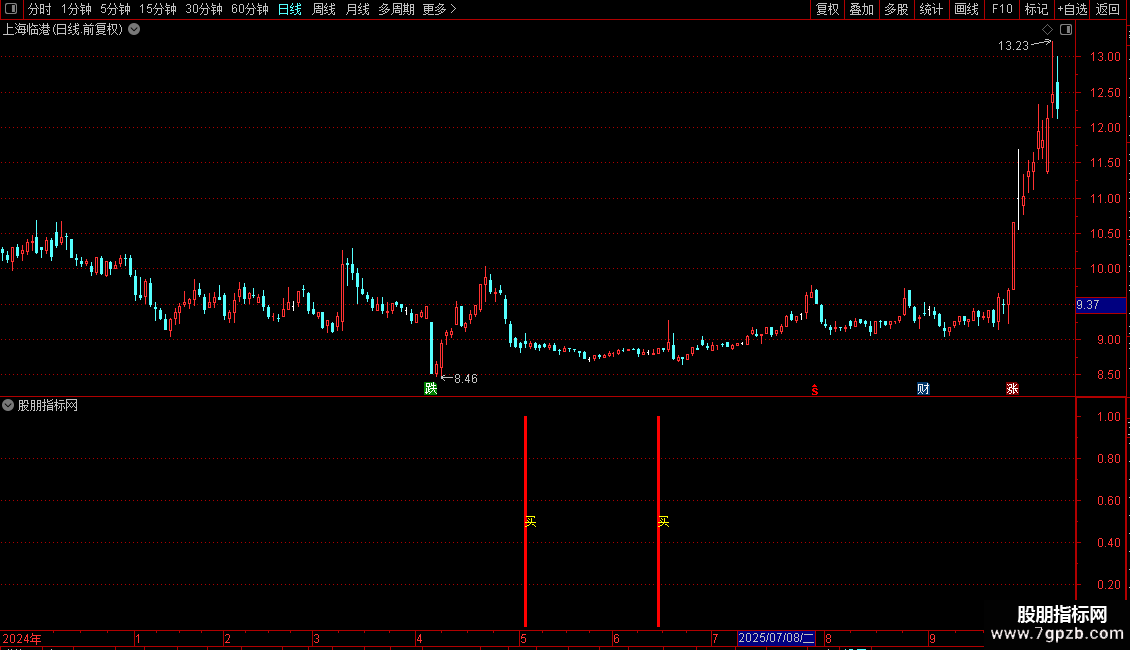The width and height of the screenshot is (1130, 650).
Task: Click the red 涨 limit-up marker
Action: coord(1013,388)
